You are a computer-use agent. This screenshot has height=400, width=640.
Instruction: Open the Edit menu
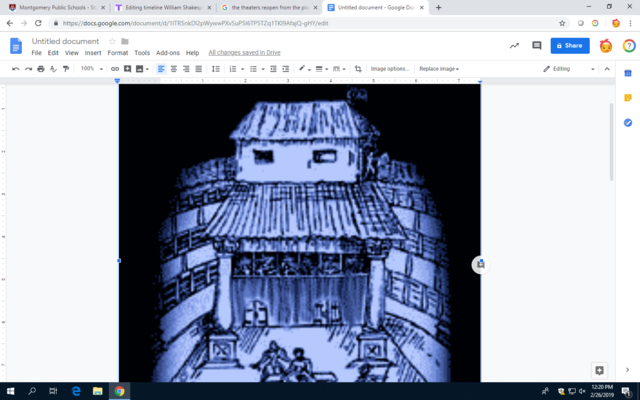[x=53, y=53]
